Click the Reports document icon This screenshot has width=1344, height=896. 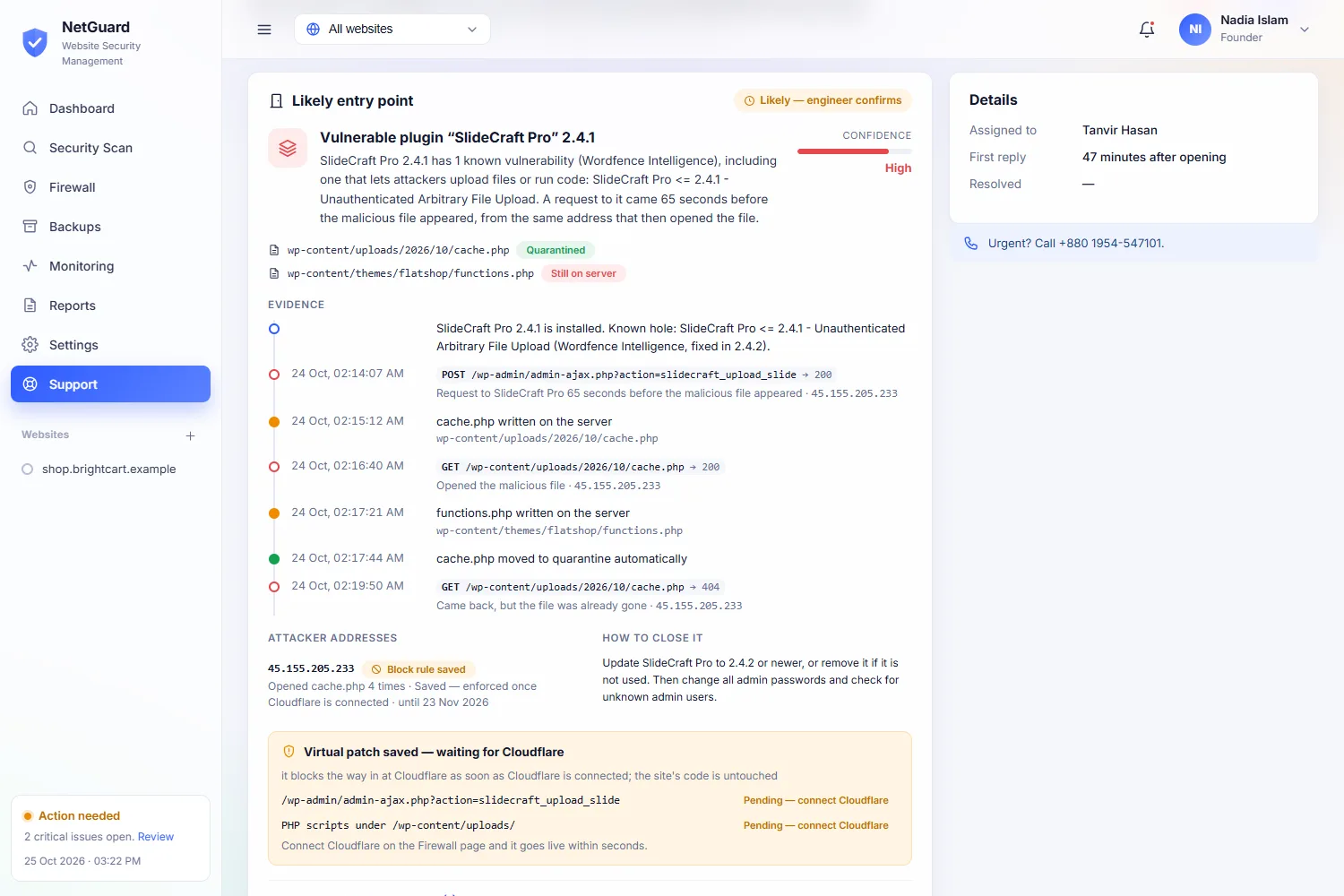(30, 306)
